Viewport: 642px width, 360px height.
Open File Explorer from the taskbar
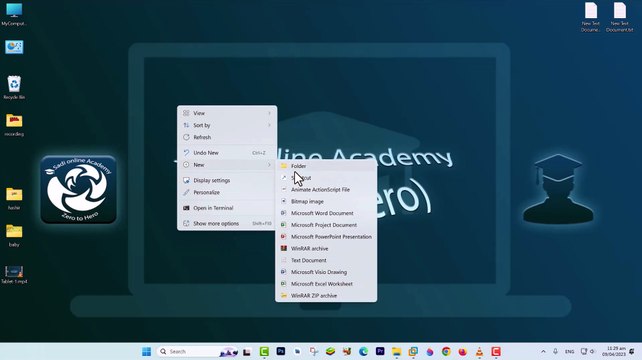point(396,351)
